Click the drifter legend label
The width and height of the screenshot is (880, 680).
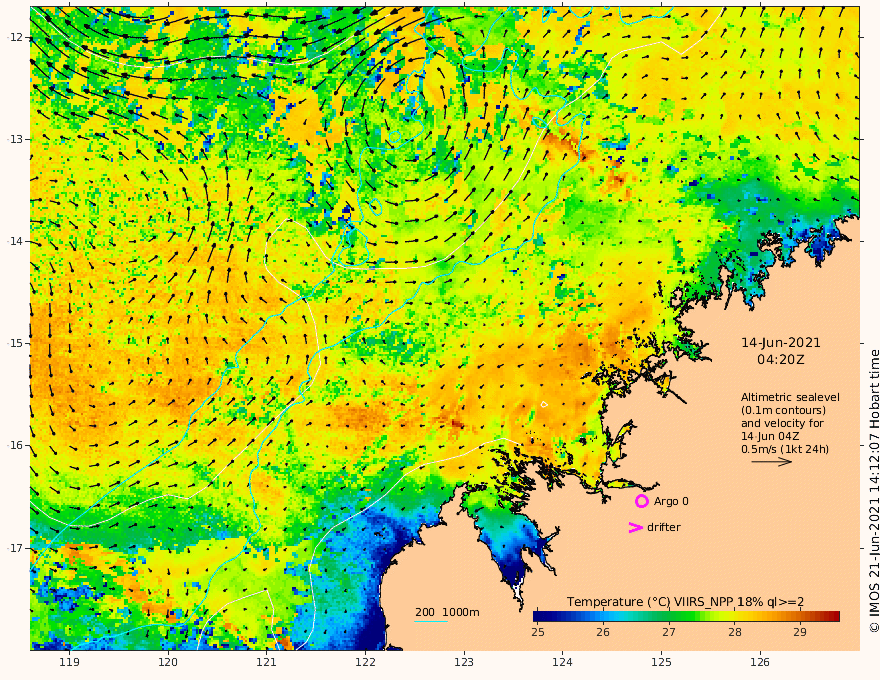(x=664, y=527)
